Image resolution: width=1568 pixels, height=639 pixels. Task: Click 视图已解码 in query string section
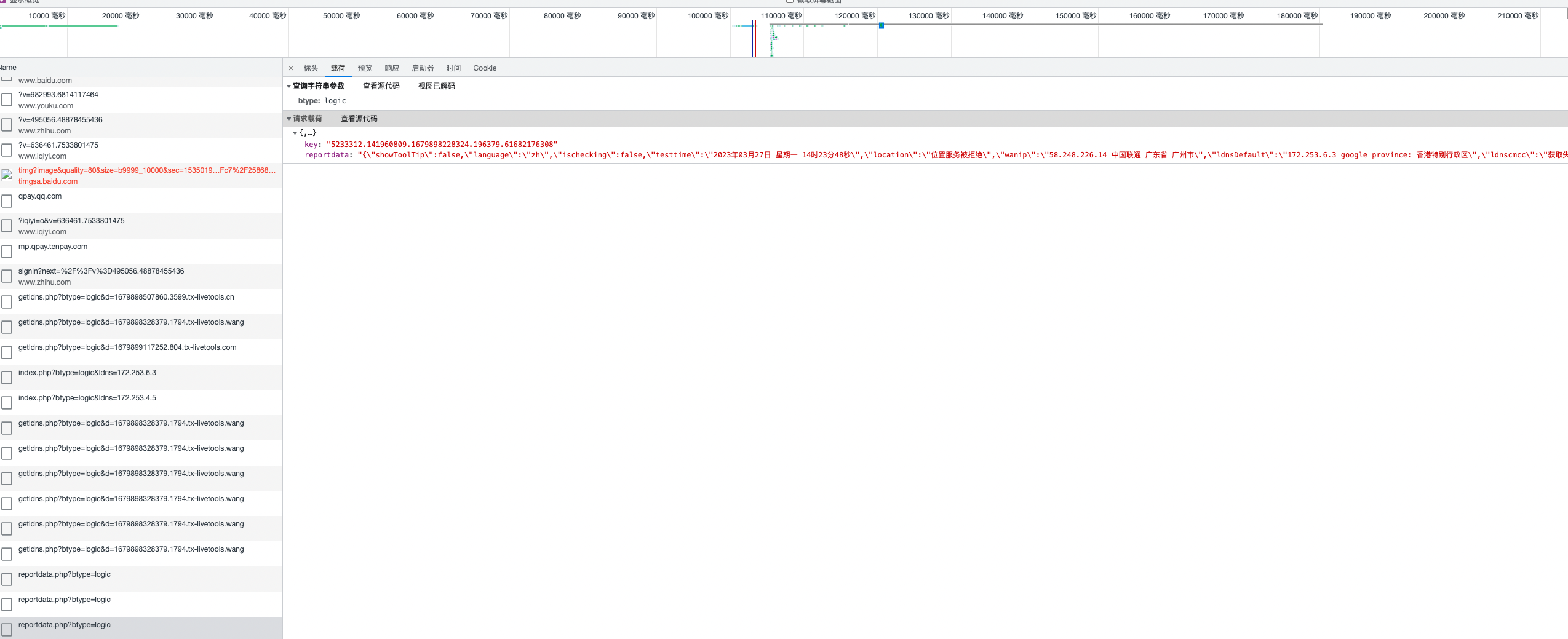coord(436,86)
